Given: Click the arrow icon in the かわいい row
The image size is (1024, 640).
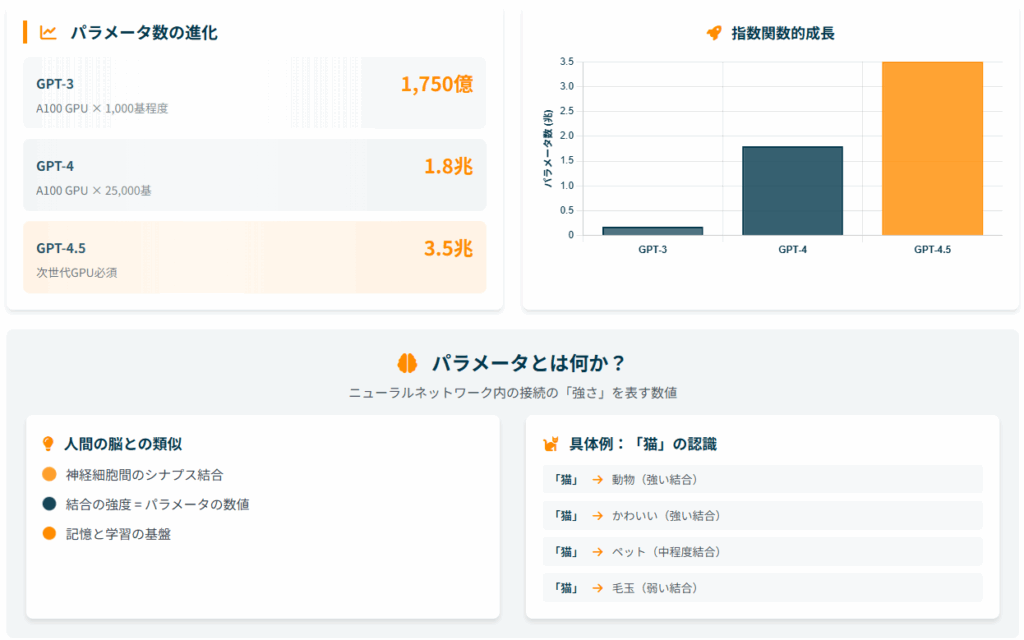Looking at the screenshot, I should pos(597,516).
